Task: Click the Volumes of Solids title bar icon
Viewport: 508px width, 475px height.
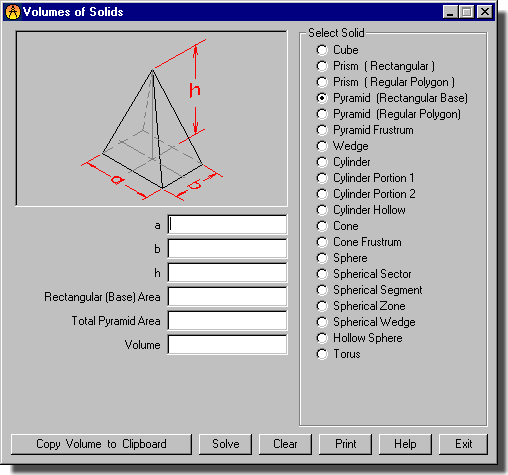Action: pos(13,12)
